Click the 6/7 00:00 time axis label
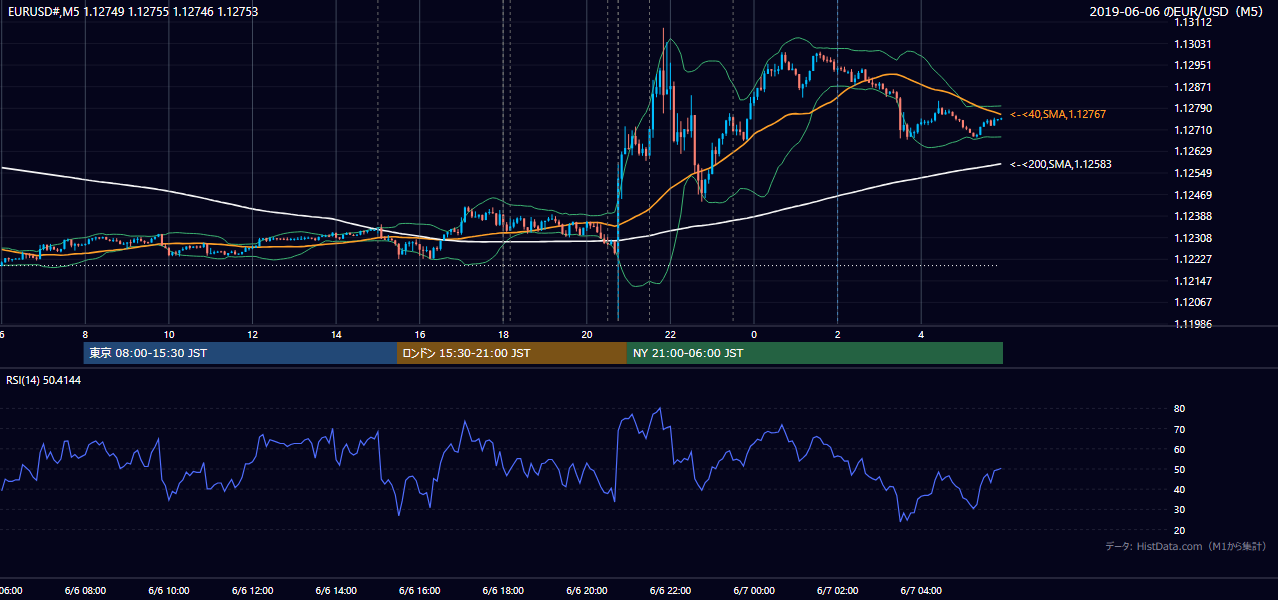 (x=754, y=591)
